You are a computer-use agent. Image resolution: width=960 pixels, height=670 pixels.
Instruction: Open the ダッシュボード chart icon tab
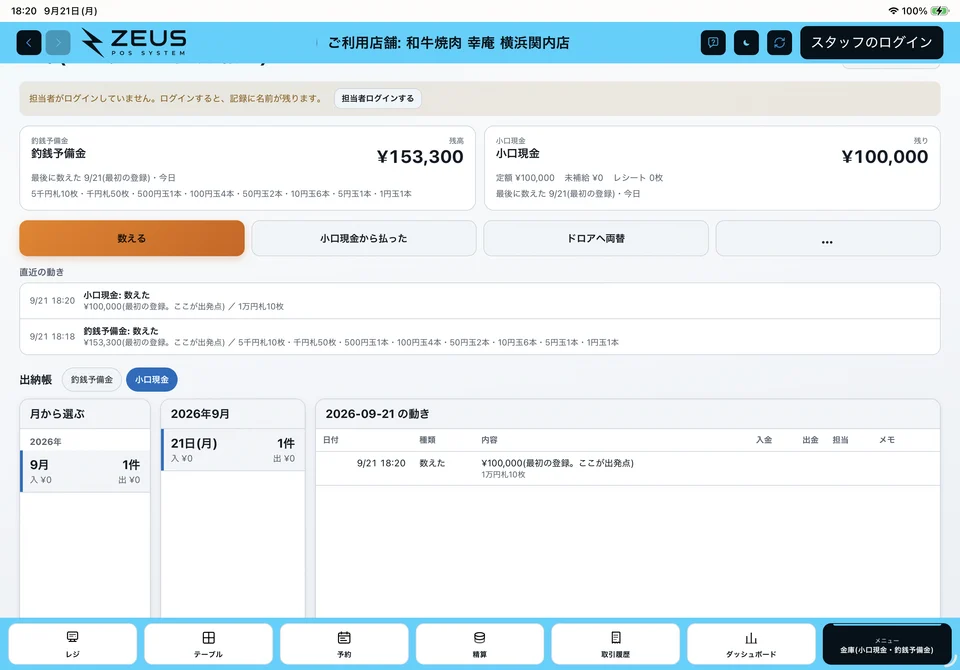(x=751, y=644)
